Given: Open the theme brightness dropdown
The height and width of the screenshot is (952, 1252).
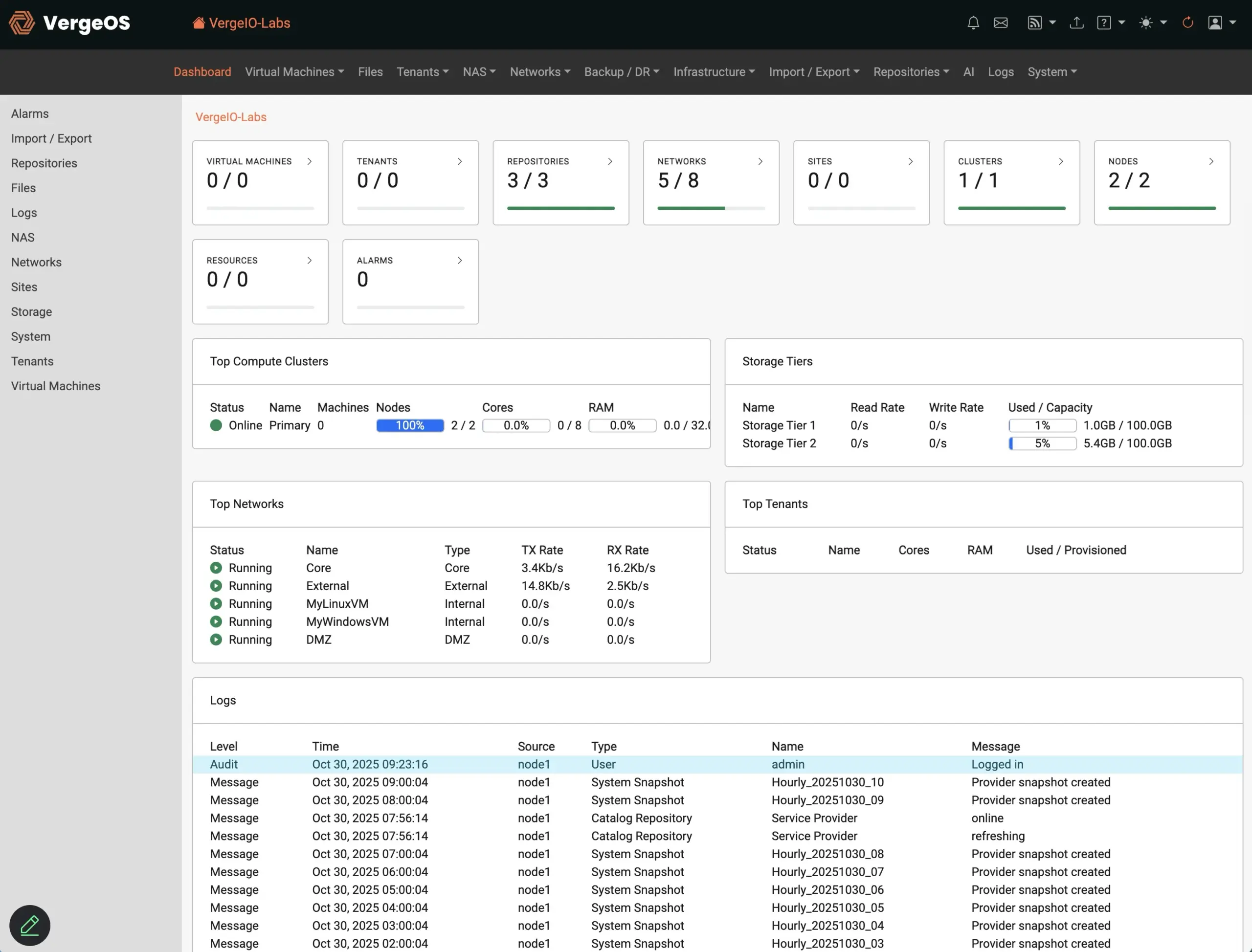Looking at the screenshot, I should click(x=1152, y=22).
